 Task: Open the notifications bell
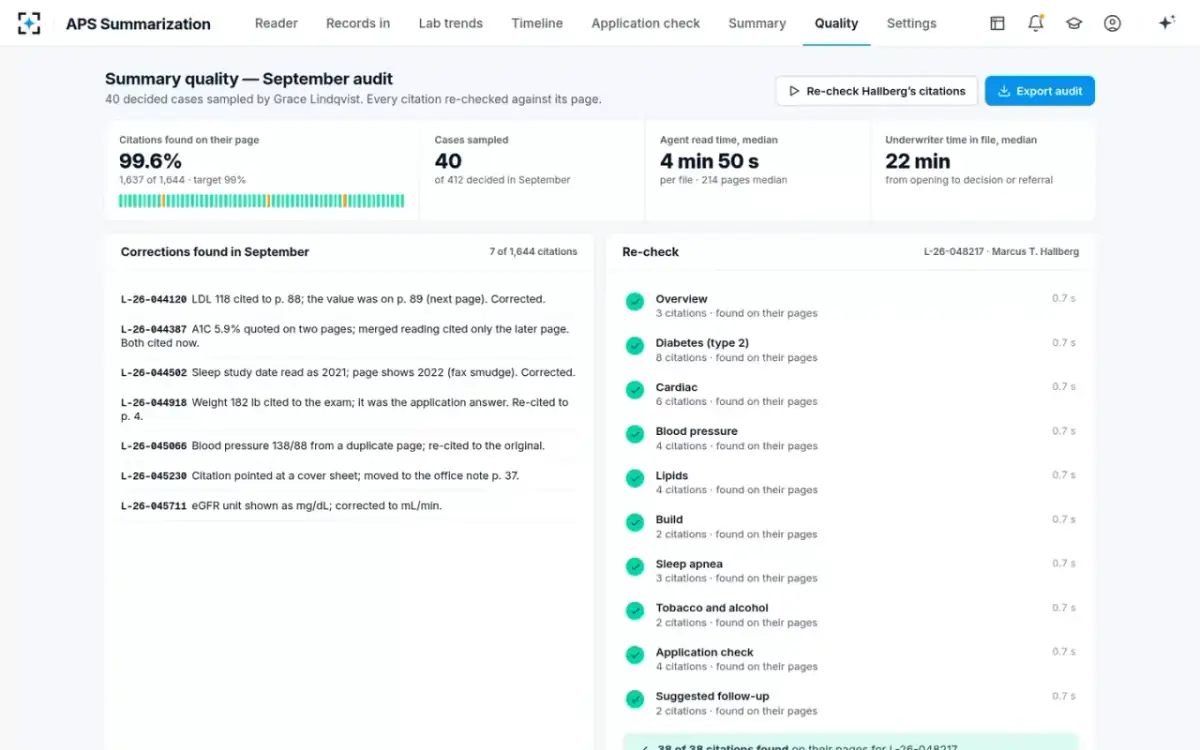pos(1036,23)
